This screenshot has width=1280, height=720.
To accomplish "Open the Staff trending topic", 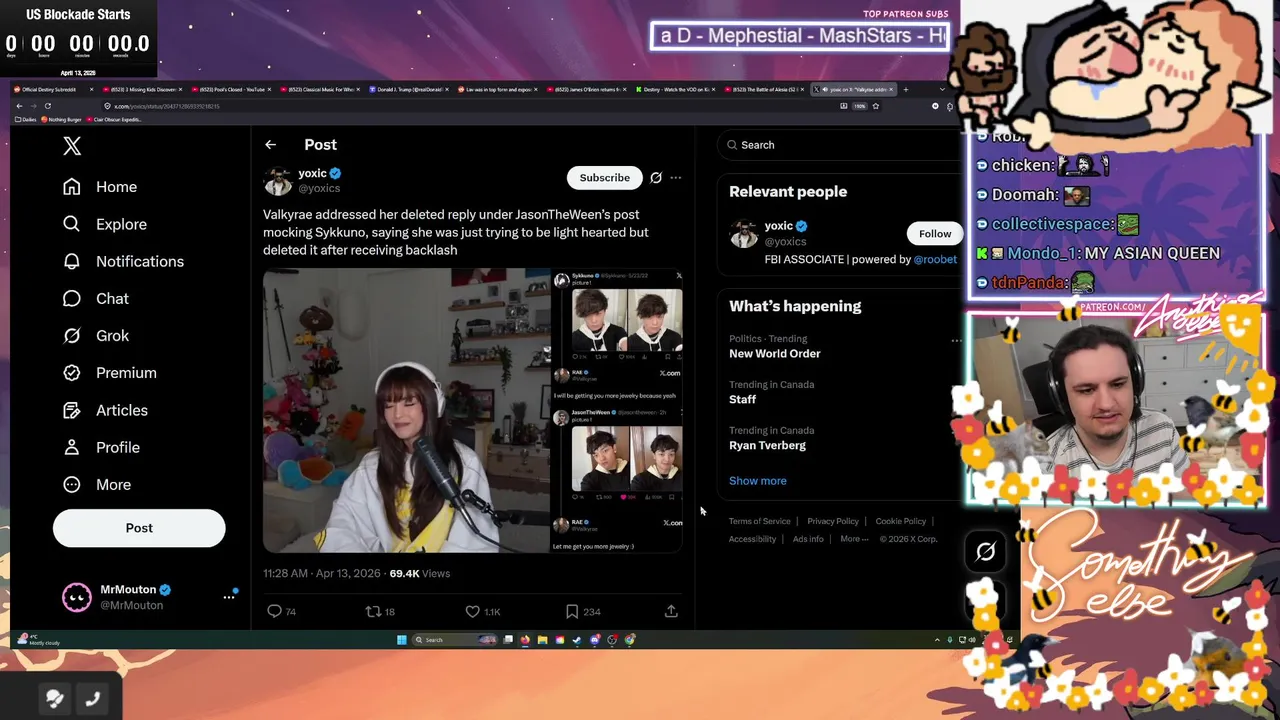I will pos(742,400).
